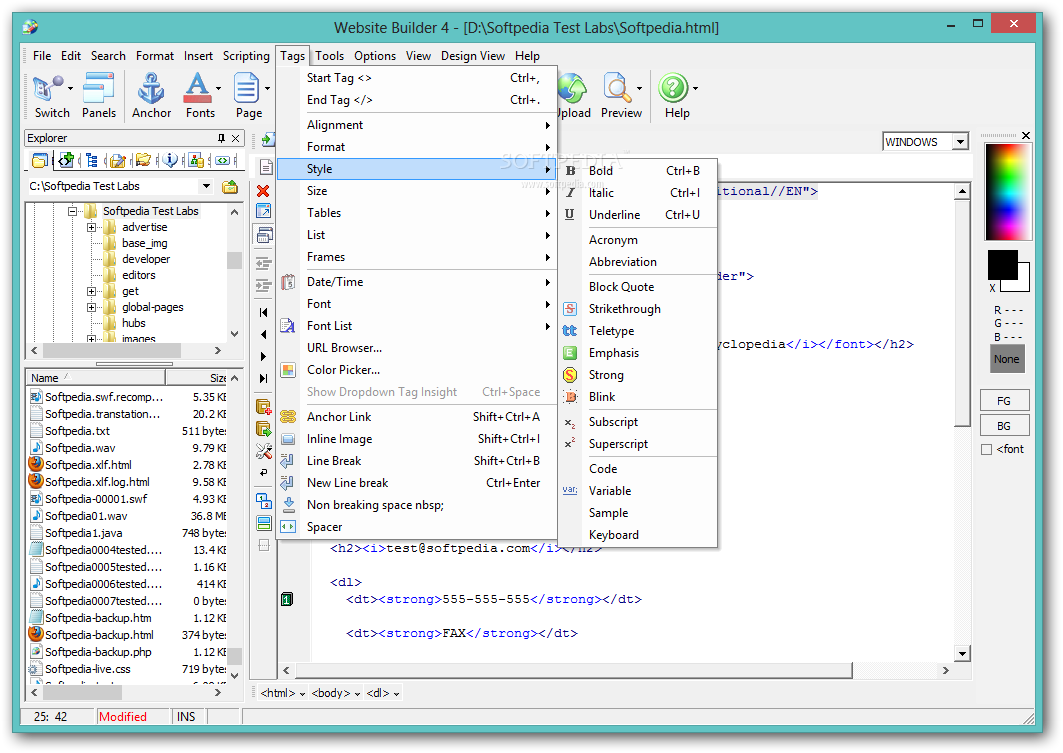
Task: Select the Bold style icon
Action: click(x=570, y=171)
